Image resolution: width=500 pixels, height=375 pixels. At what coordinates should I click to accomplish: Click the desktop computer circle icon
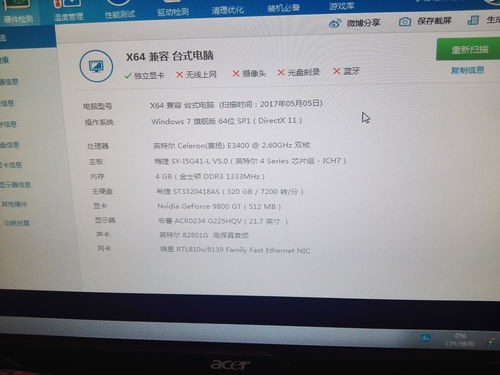[96, 66]
